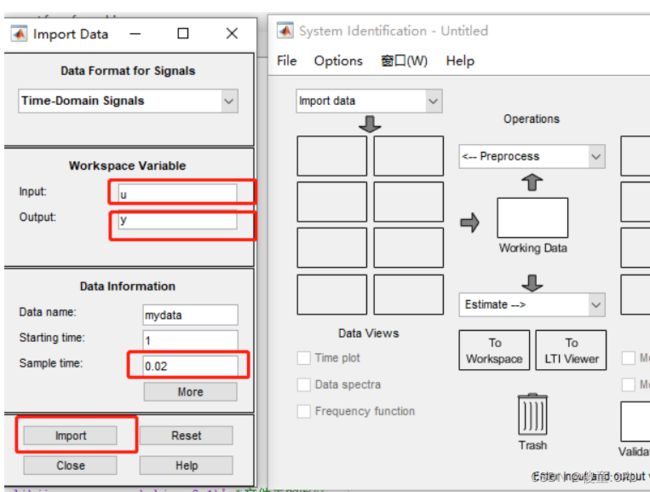Click the Close button in Import Data
This screenshot has width=650, height=492.
pyautogui.click(x=70, y=465)
